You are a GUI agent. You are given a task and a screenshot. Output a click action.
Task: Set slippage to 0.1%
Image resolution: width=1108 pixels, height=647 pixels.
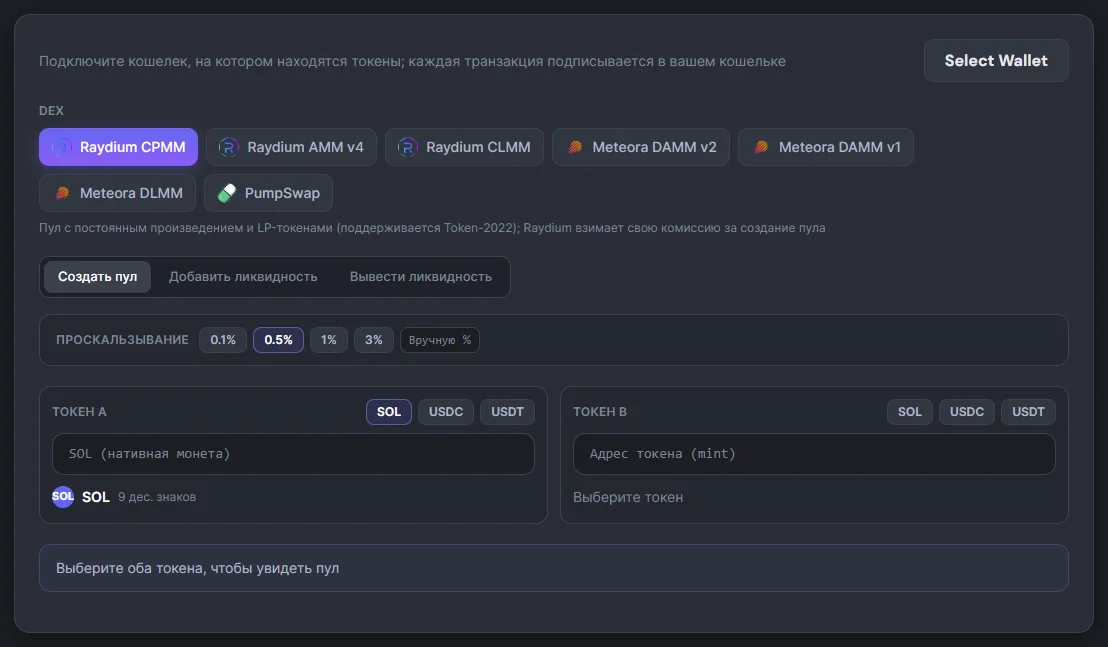(223, 340)
